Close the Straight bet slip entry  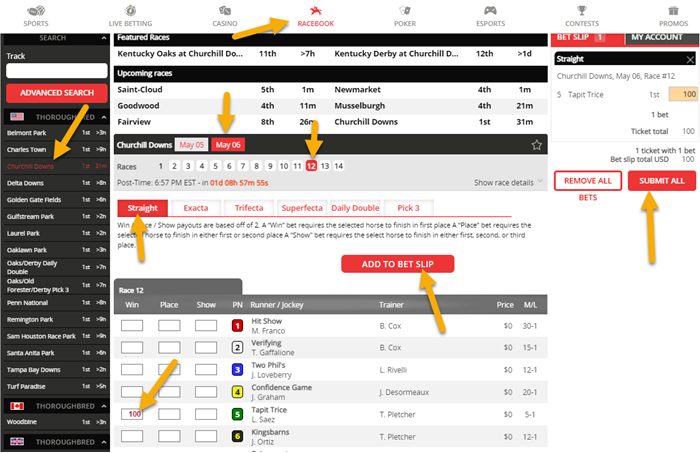(690, 59)
